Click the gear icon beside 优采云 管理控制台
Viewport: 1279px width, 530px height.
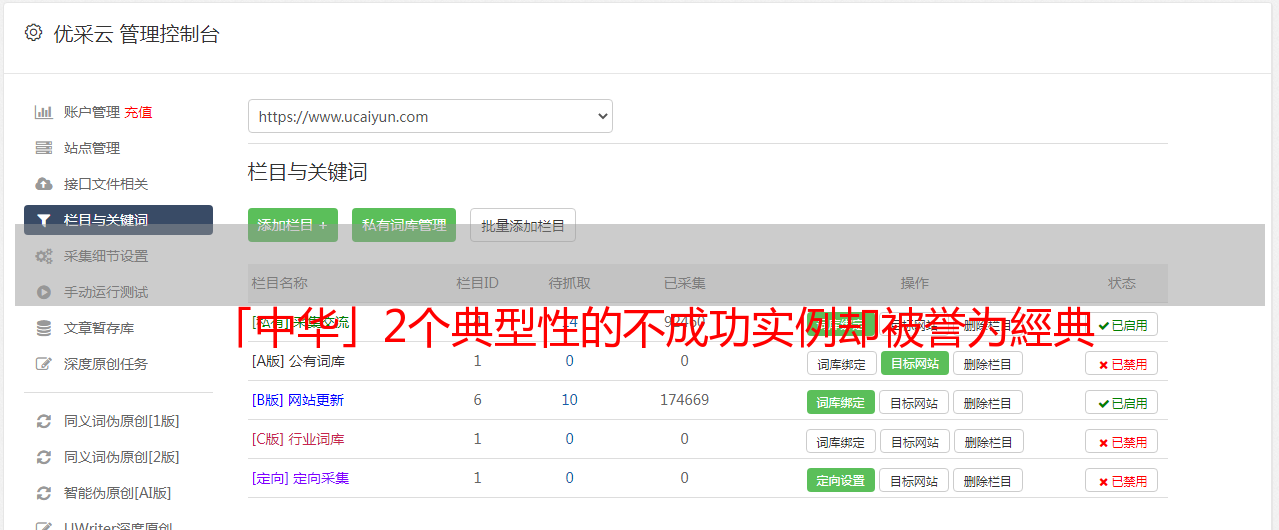(33, 33)
